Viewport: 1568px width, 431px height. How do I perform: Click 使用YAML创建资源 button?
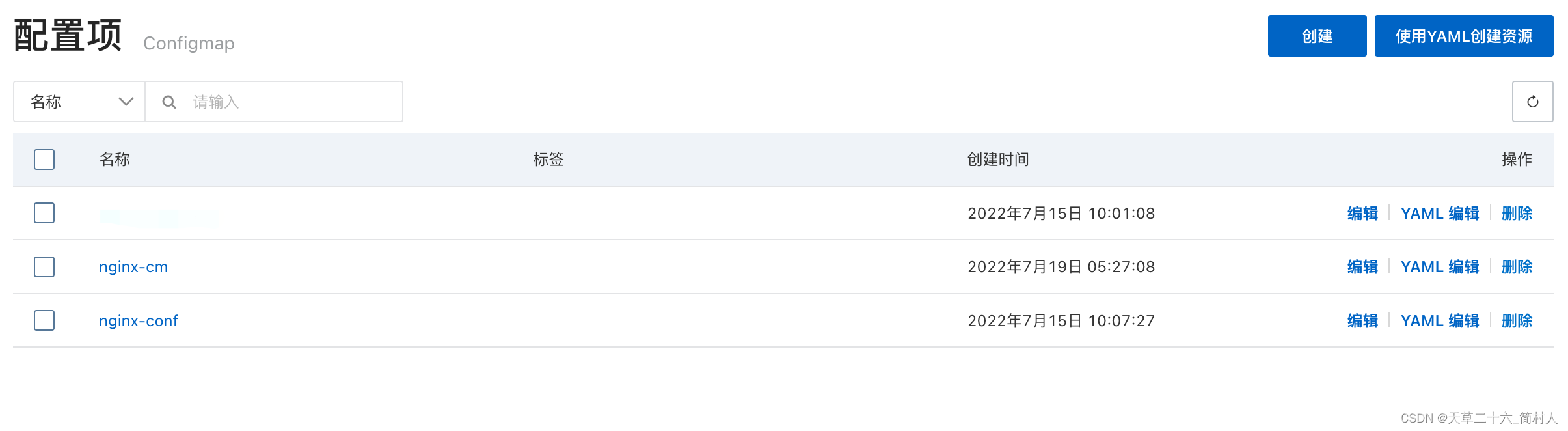pyautogui.click(x=1464, y=36)
